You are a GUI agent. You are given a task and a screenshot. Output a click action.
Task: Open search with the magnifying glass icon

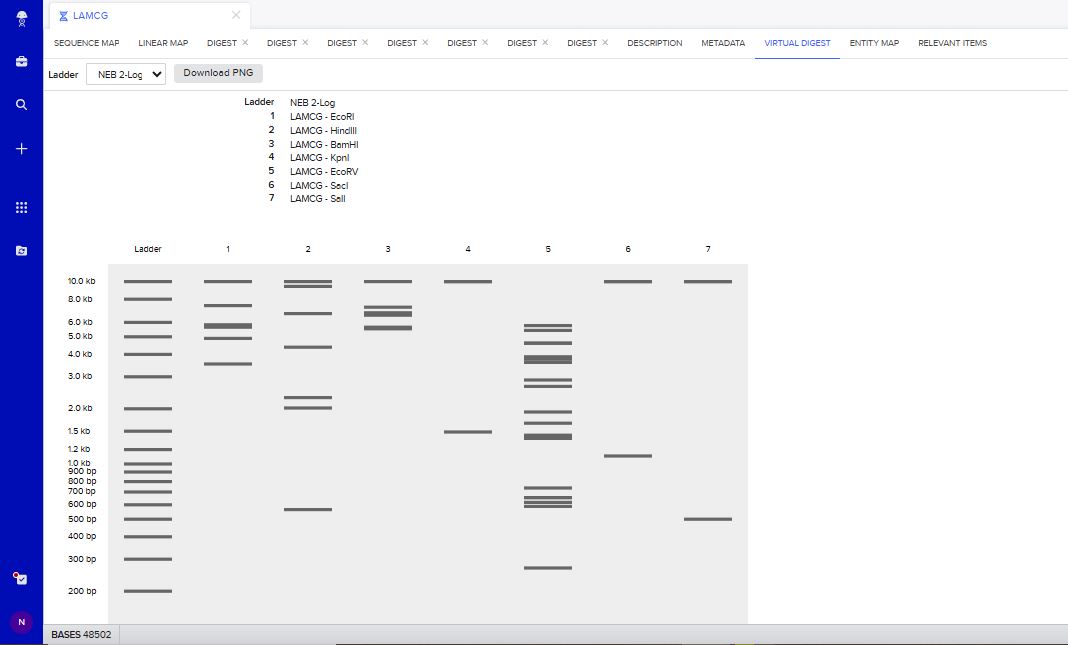coord(22,104)
